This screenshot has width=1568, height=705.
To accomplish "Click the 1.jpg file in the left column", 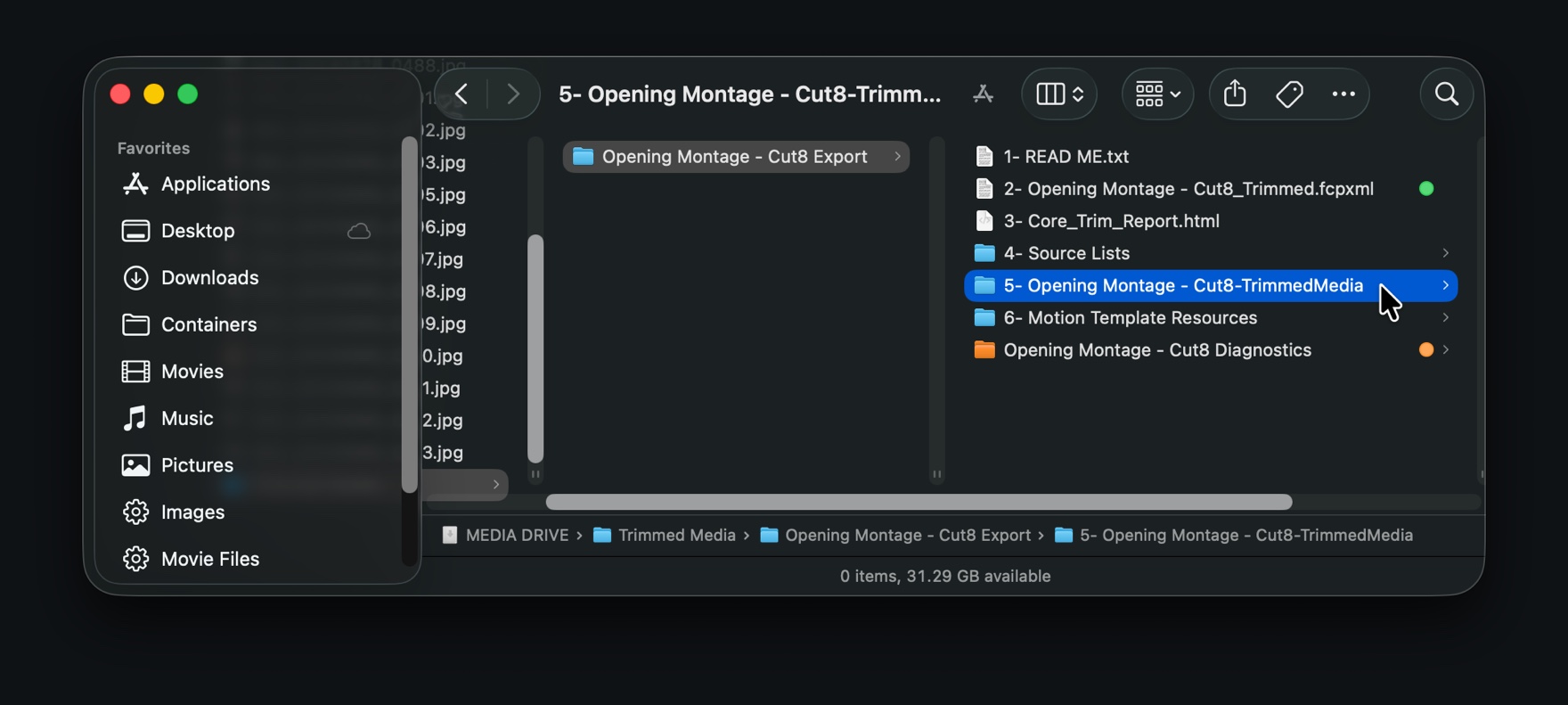I will click(x=441, y=389).
